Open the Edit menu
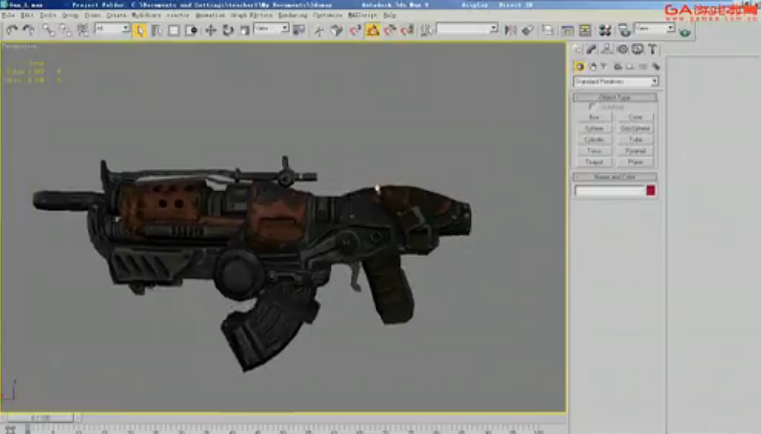 point(27,15)
